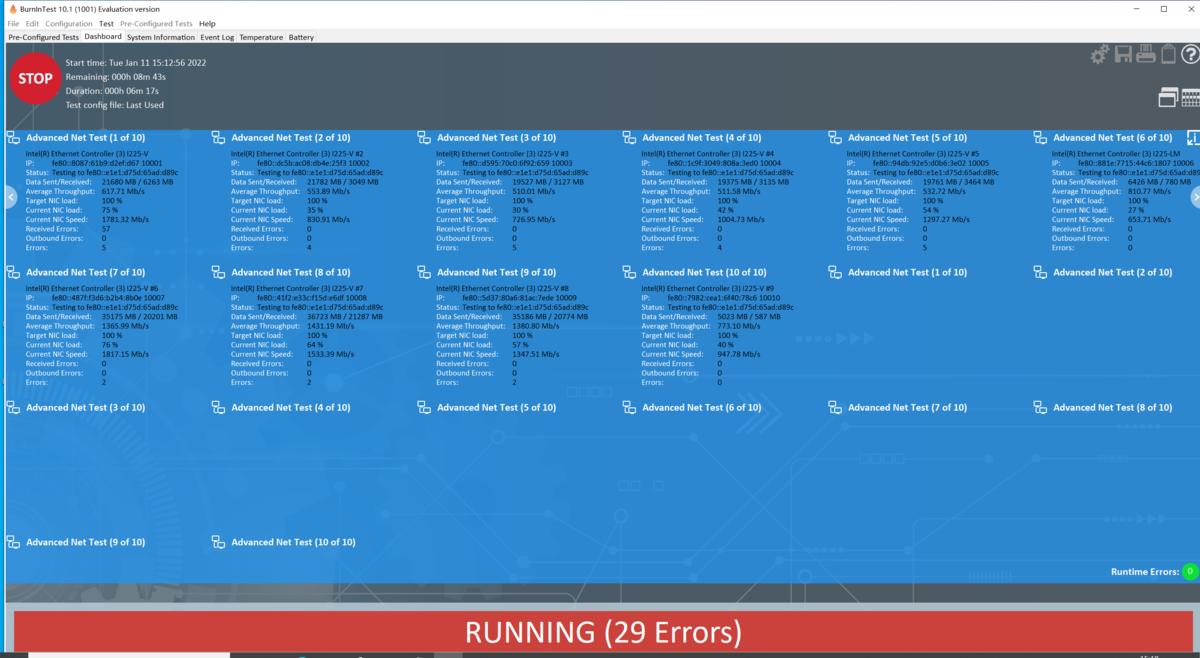Click network icon of I225-V #5 test
Viewport: 1200px width, 658px height.
[x=835, y=138]
